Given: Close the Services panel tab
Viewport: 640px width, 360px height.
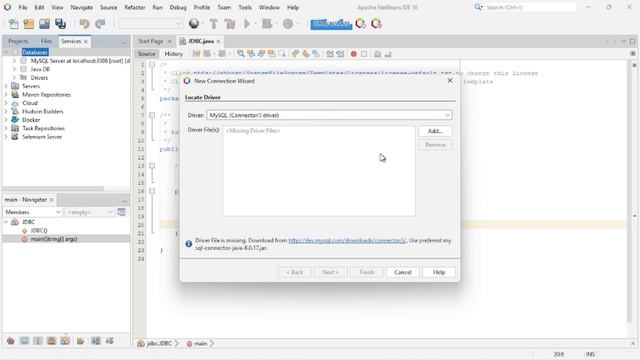Looking at the screenshot, I should (x=86, y=41).
